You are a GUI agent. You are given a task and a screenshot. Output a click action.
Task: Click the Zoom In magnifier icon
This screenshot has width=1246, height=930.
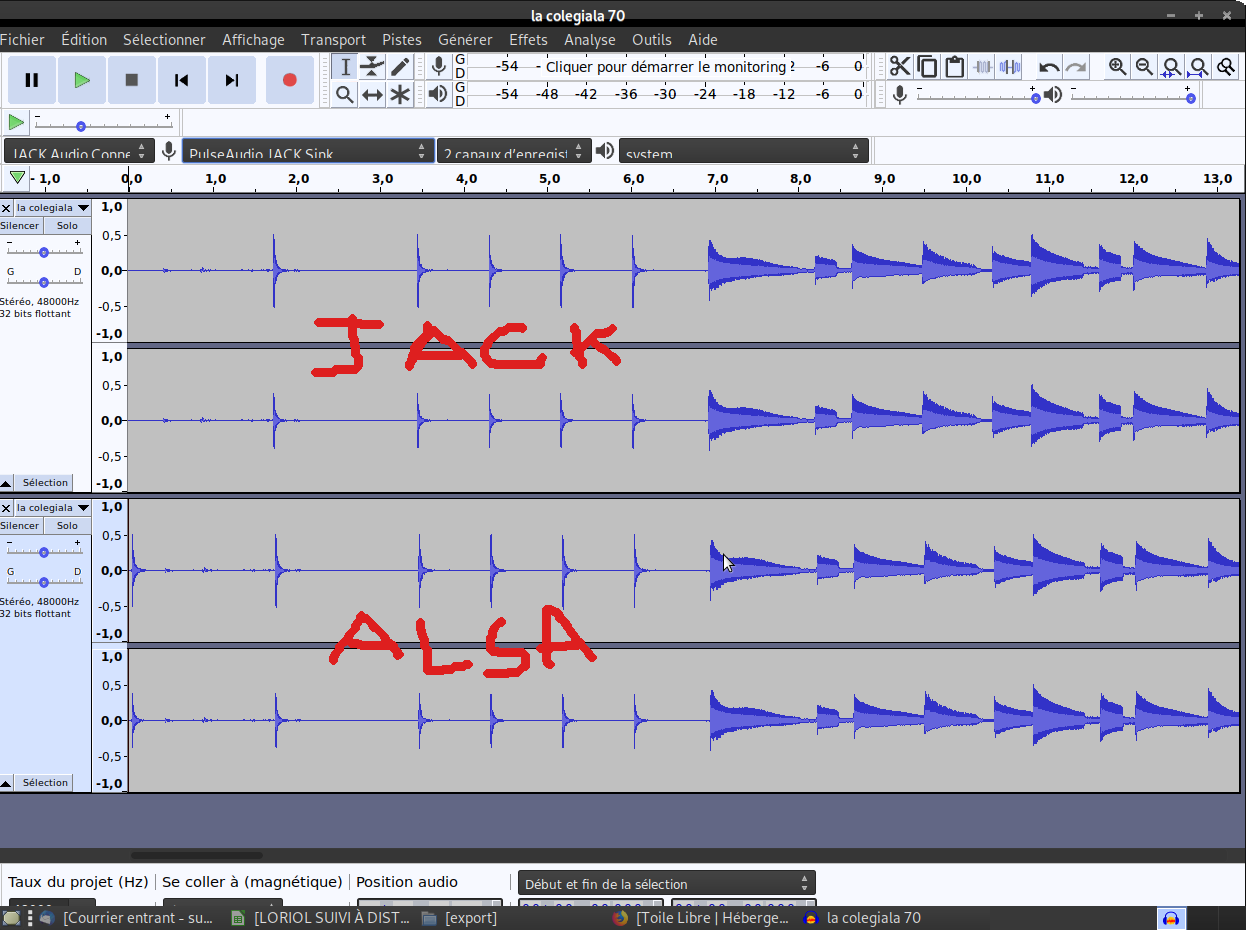1117,67
